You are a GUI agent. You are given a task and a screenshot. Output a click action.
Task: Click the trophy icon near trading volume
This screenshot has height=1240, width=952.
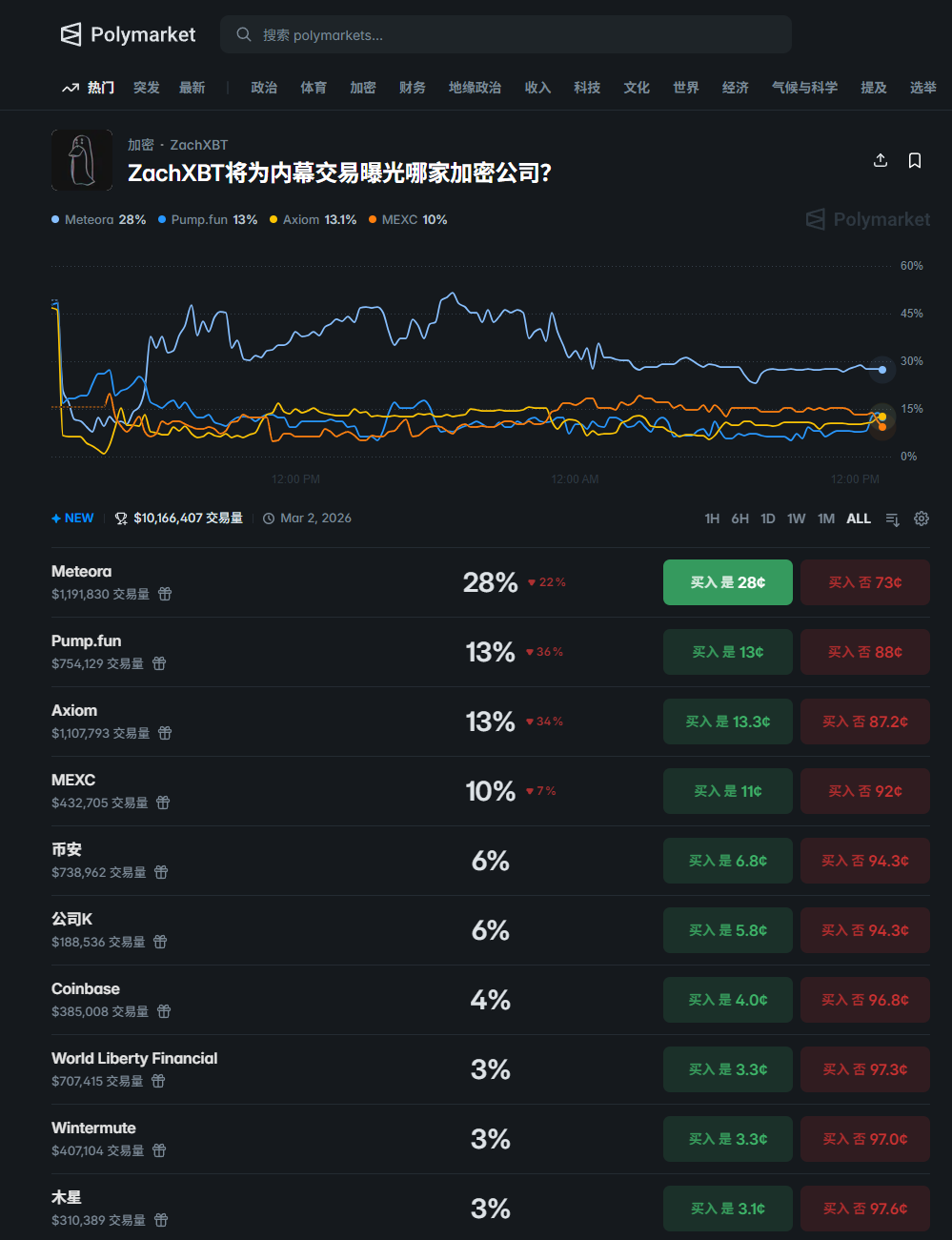pos(121,518)
